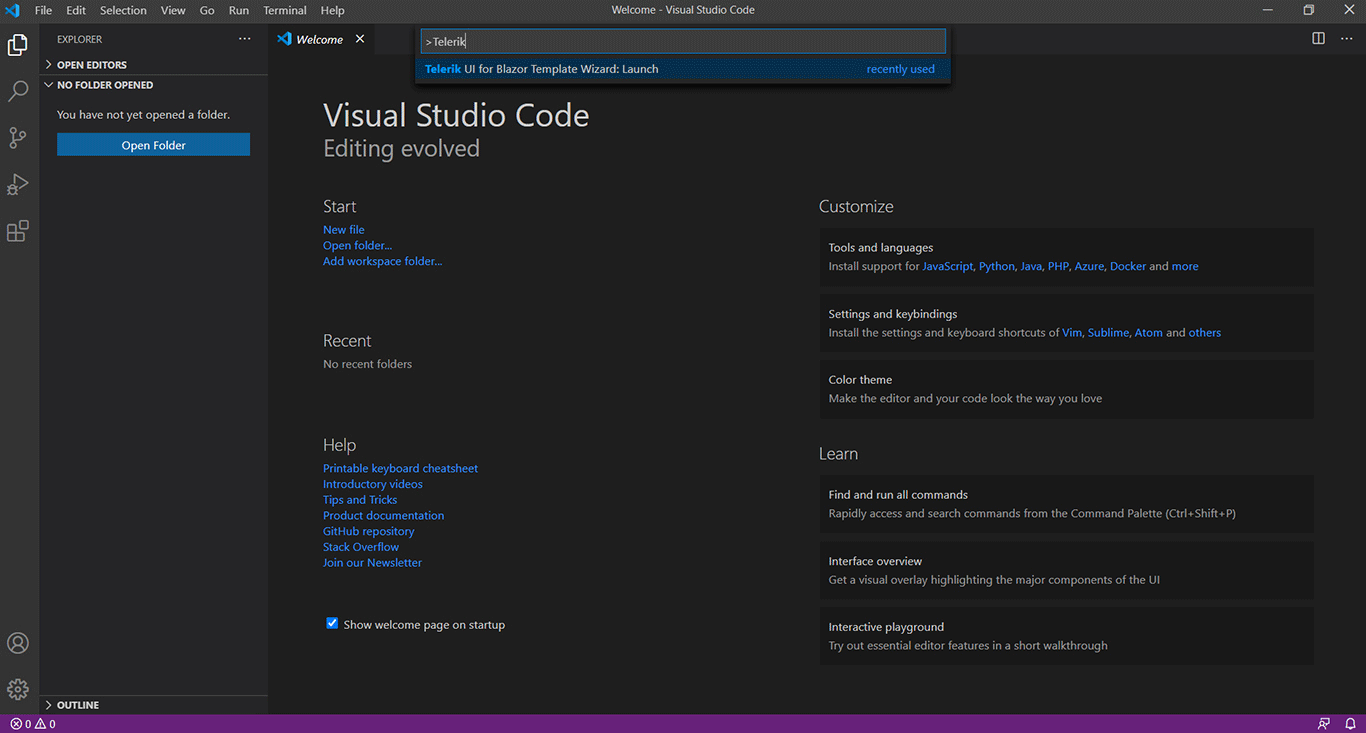Open the Accounts menu icon
The width and height of the screenshot is (1366, 733).
(18, 643)
